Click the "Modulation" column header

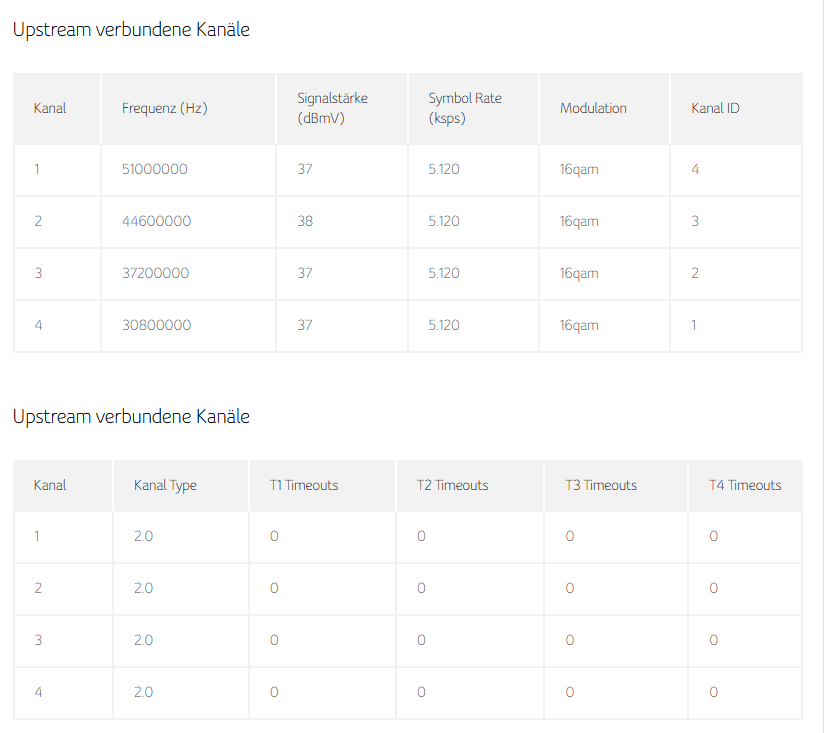pos(593,108)
